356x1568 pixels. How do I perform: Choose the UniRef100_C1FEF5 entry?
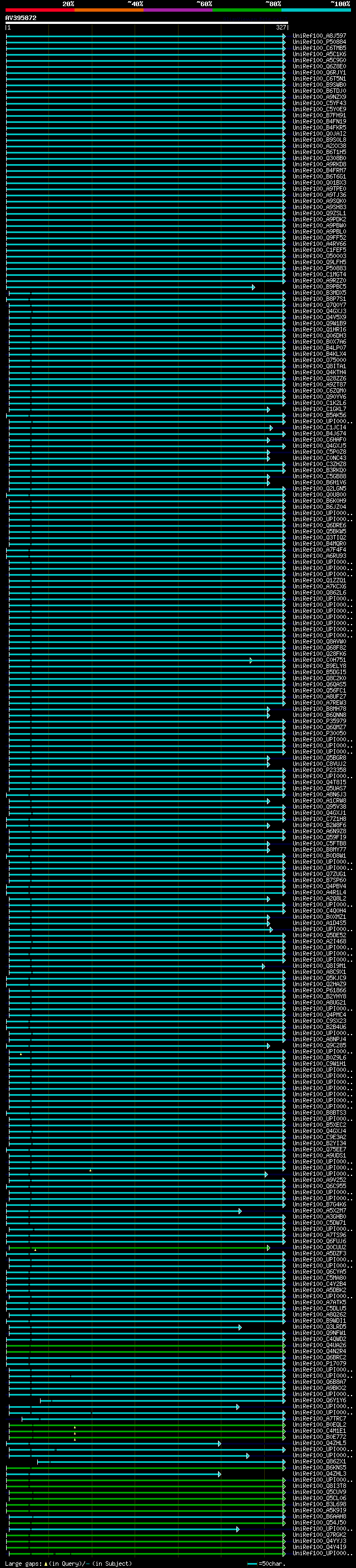[x=319, y=250]
